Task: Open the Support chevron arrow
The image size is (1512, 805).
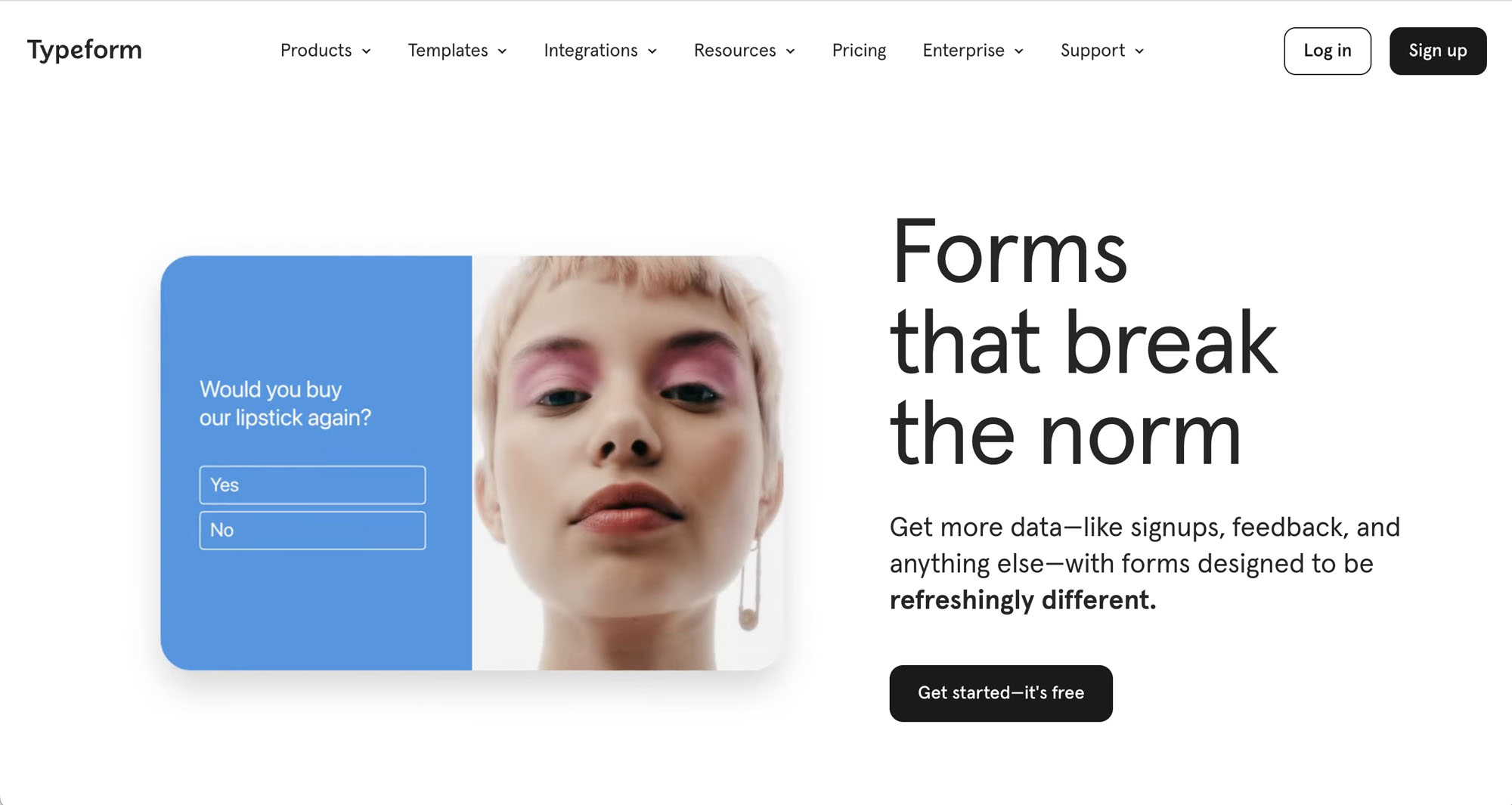Action: coord(1139,51)
